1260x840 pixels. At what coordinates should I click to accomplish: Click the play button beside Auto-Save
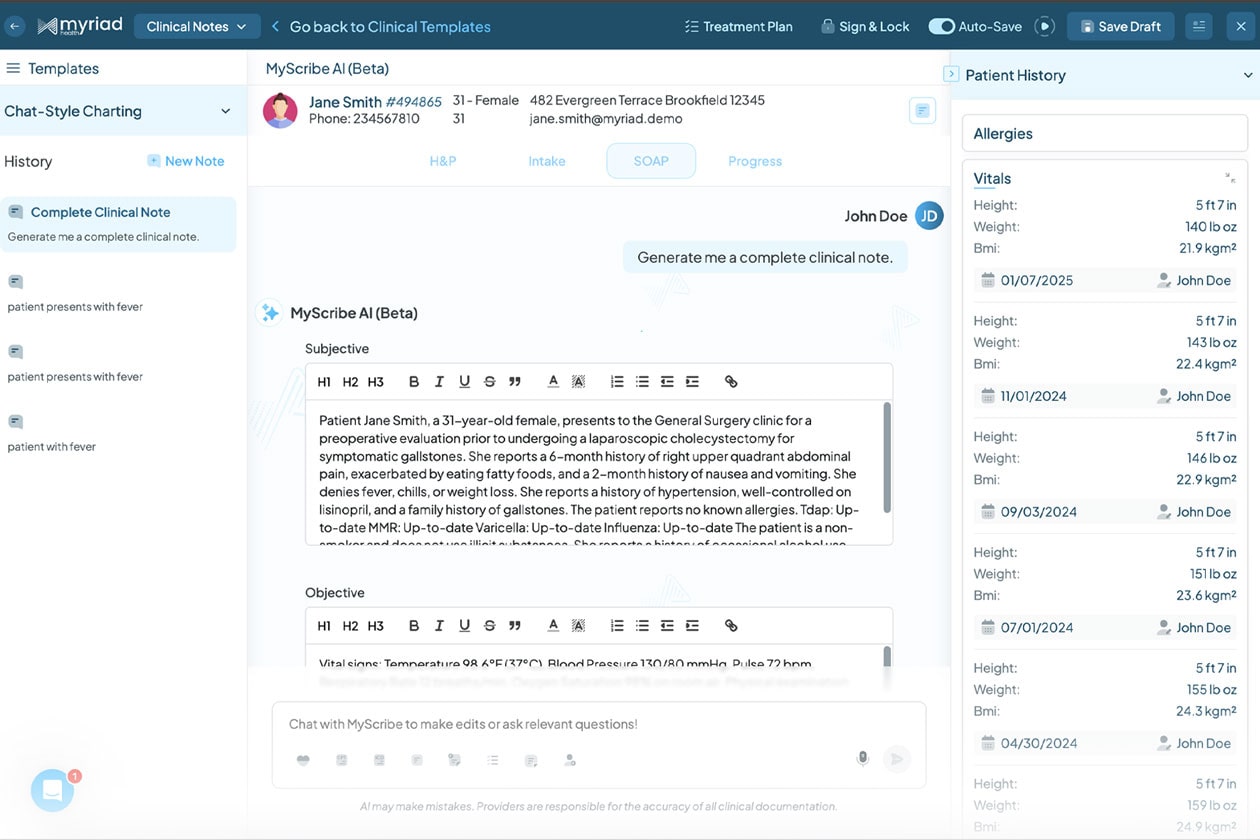point(1045,27)
